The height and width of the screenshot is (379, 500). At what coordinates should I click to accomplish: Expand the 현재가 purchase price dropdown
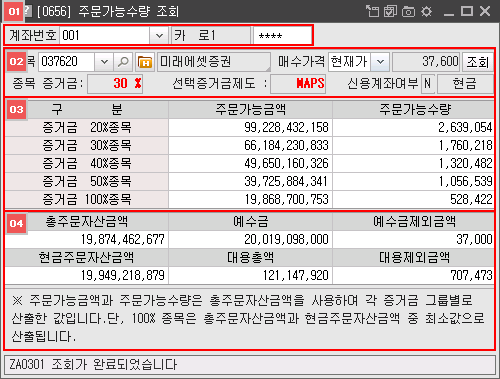coord(380,62)
